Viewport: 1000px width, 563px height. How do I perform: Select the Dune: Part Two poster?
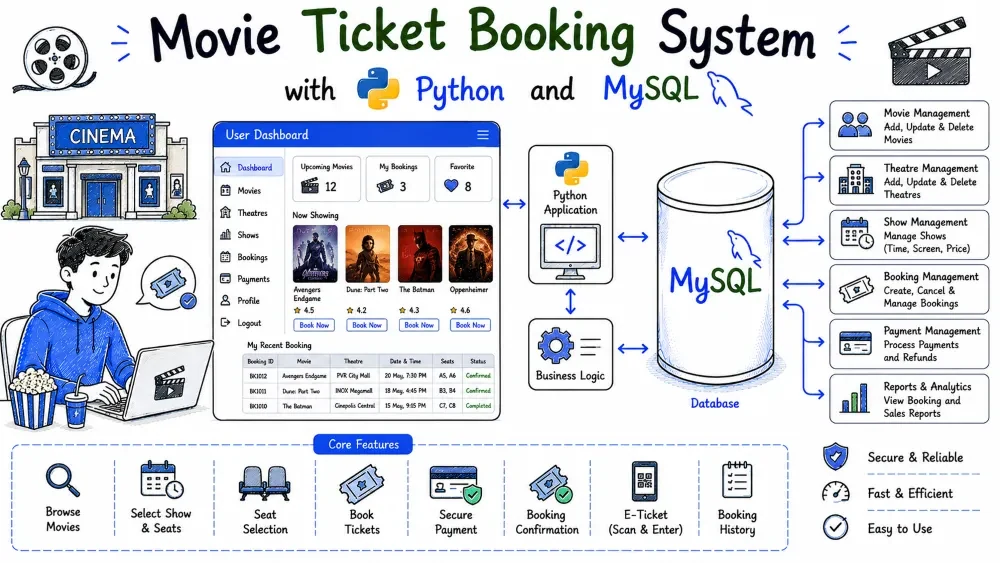point(367,254)
